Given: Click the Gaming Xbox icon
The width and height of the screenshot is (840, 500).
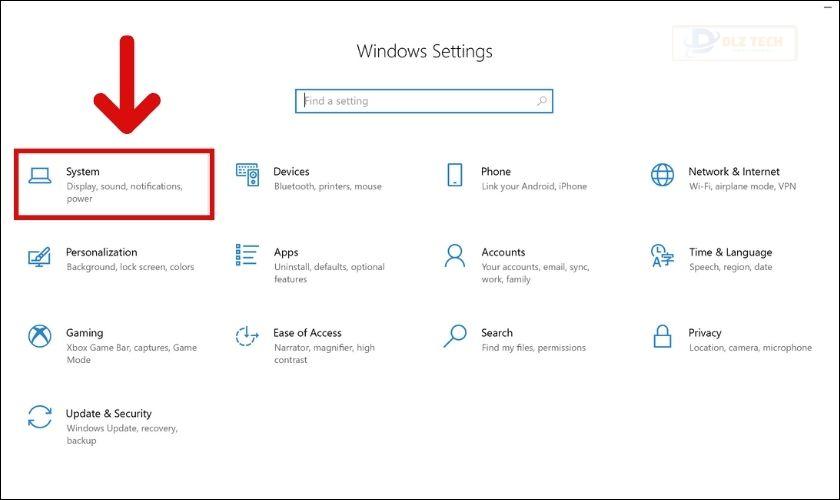Looking at the screenshot, I should tap(40, 337).
